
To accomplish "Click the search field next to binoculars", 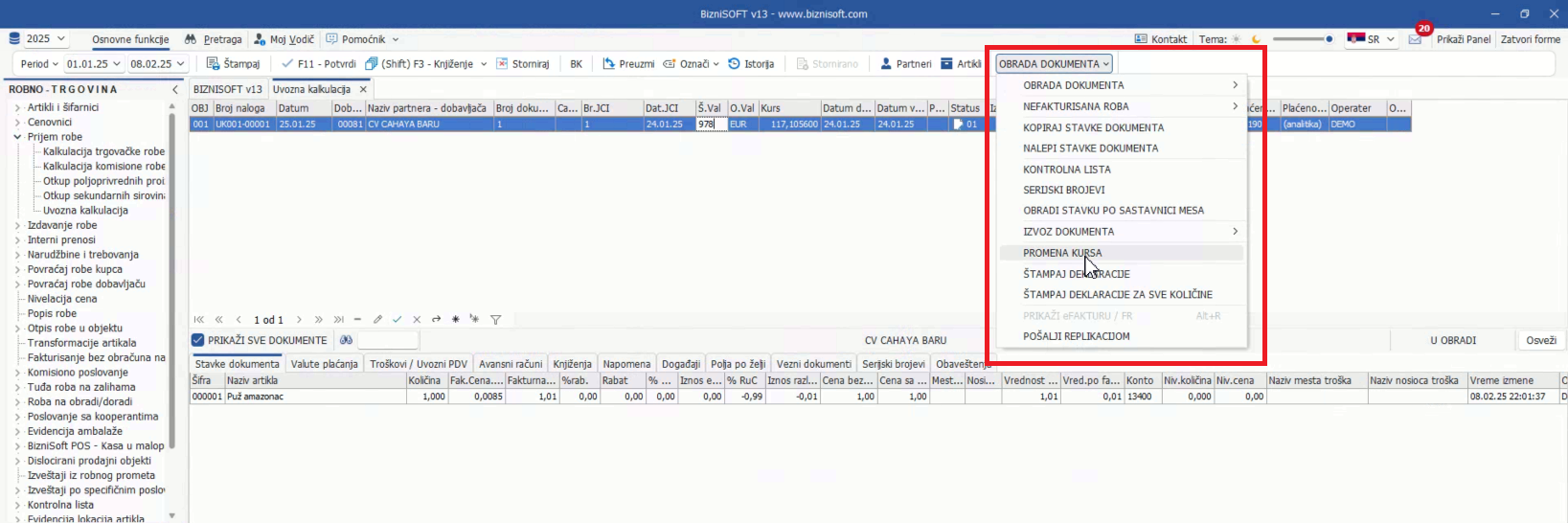I will point(388,340).
